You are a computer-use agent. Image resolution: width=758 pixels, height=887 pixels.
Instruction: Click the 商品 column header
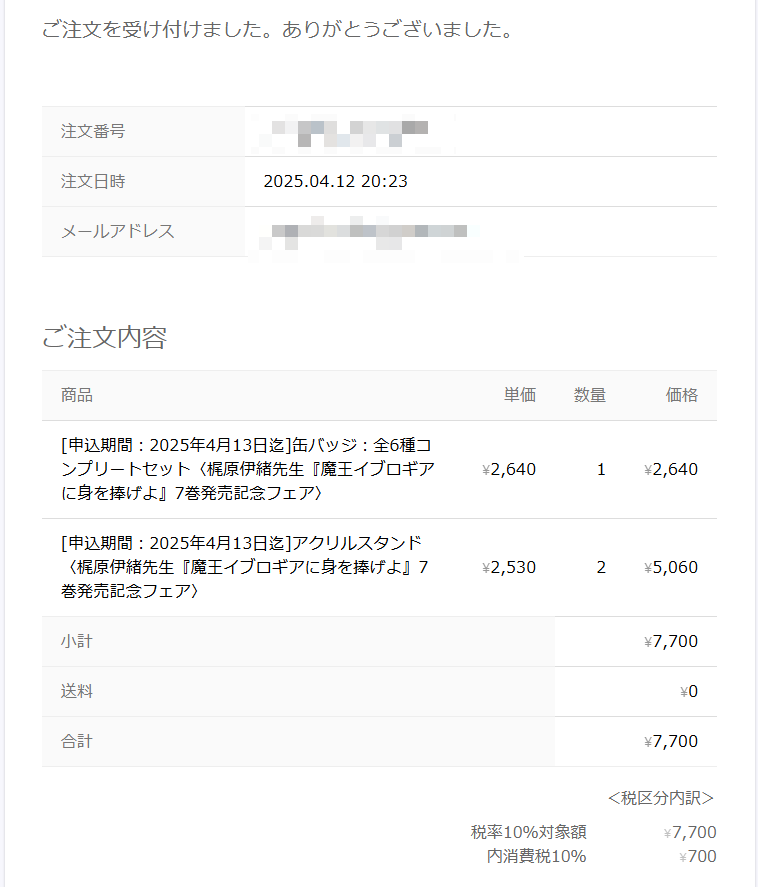pyautogui.click(x=76, y=395)
